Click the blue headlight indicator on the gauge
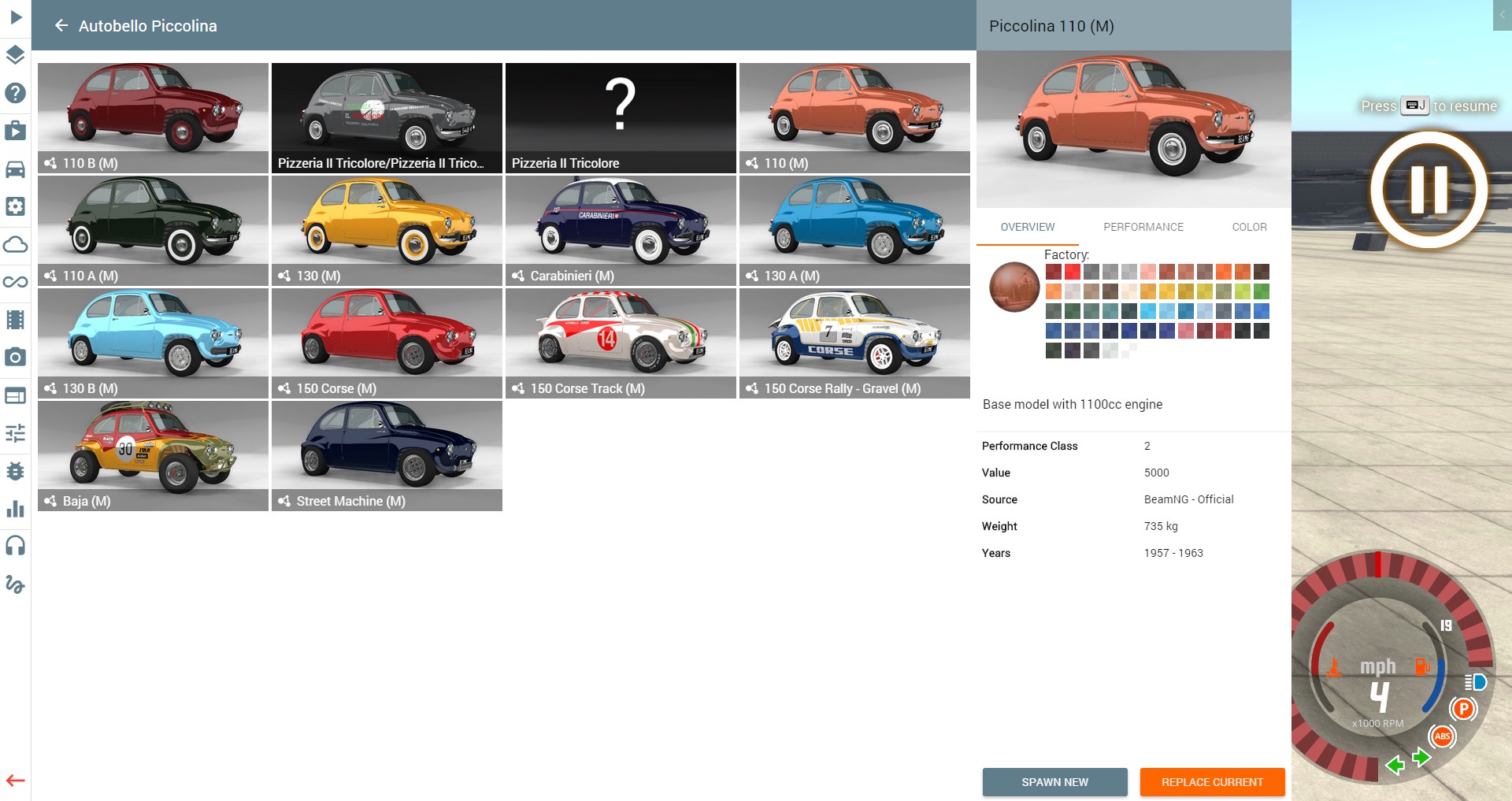The height and width of the screenshot is (801, 1512). click(x=1475, y=682)
